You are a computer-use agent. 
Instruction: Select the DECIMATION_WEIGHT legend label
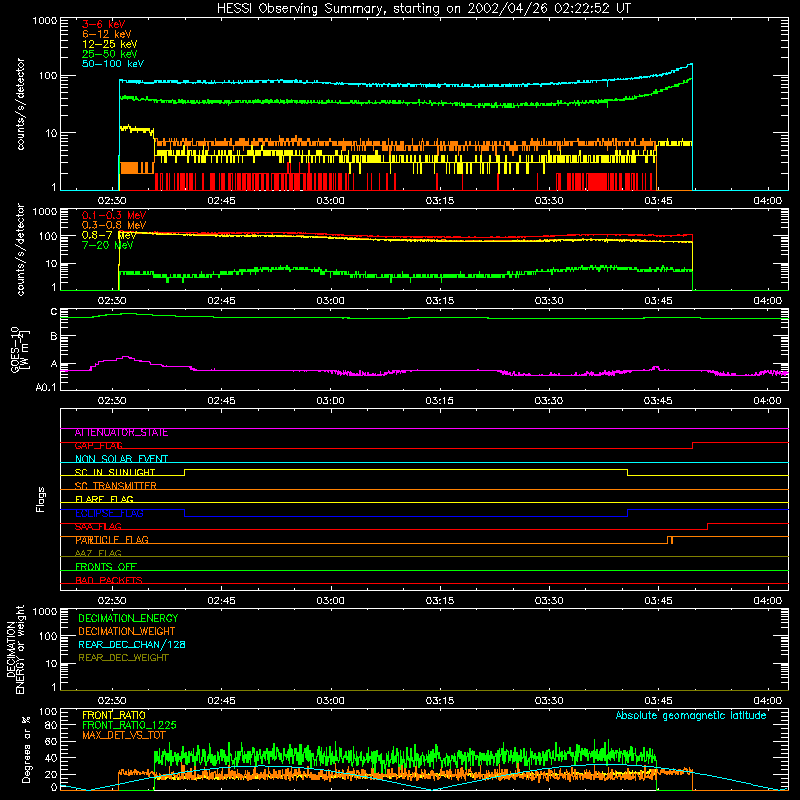point(127,632)
